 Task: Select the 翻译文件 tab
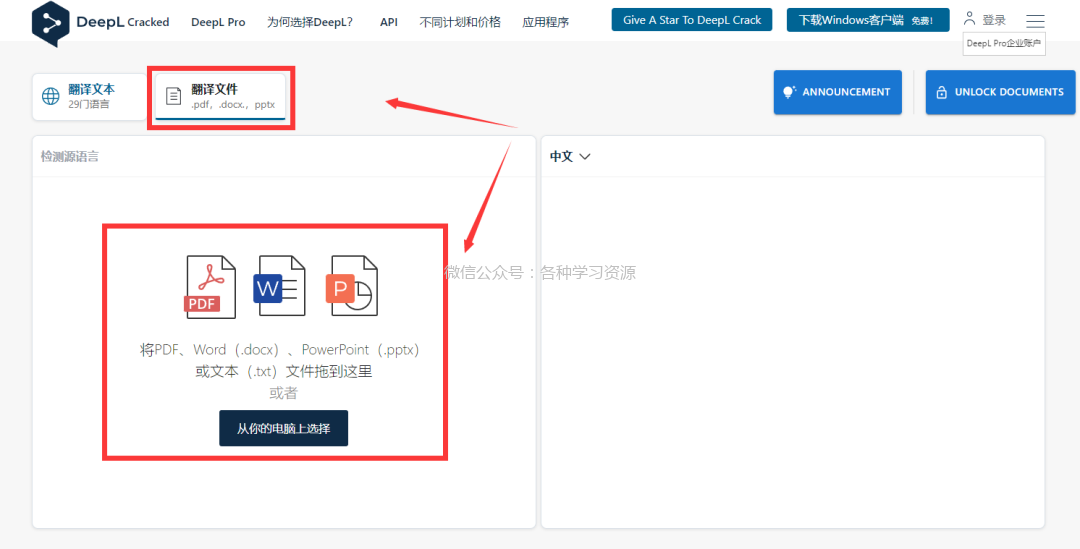tap(220, 96)
